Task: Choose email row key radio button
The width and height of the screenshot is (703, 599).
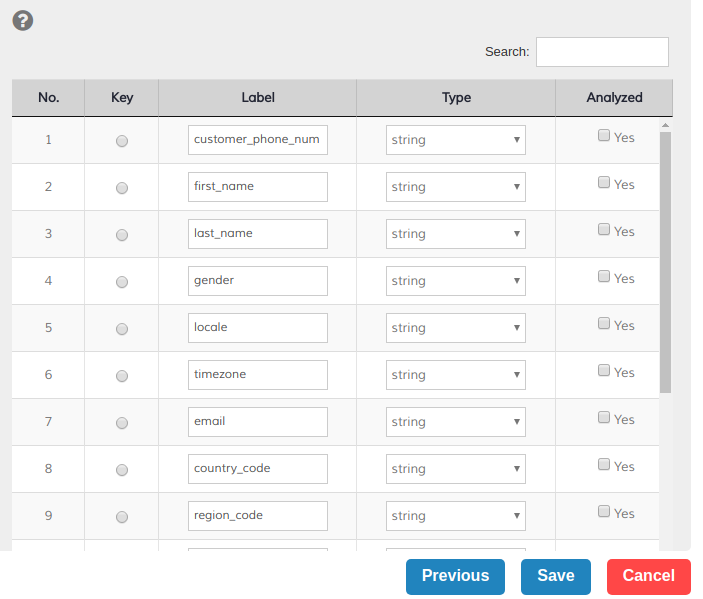Action: click(x=122, y=423)
